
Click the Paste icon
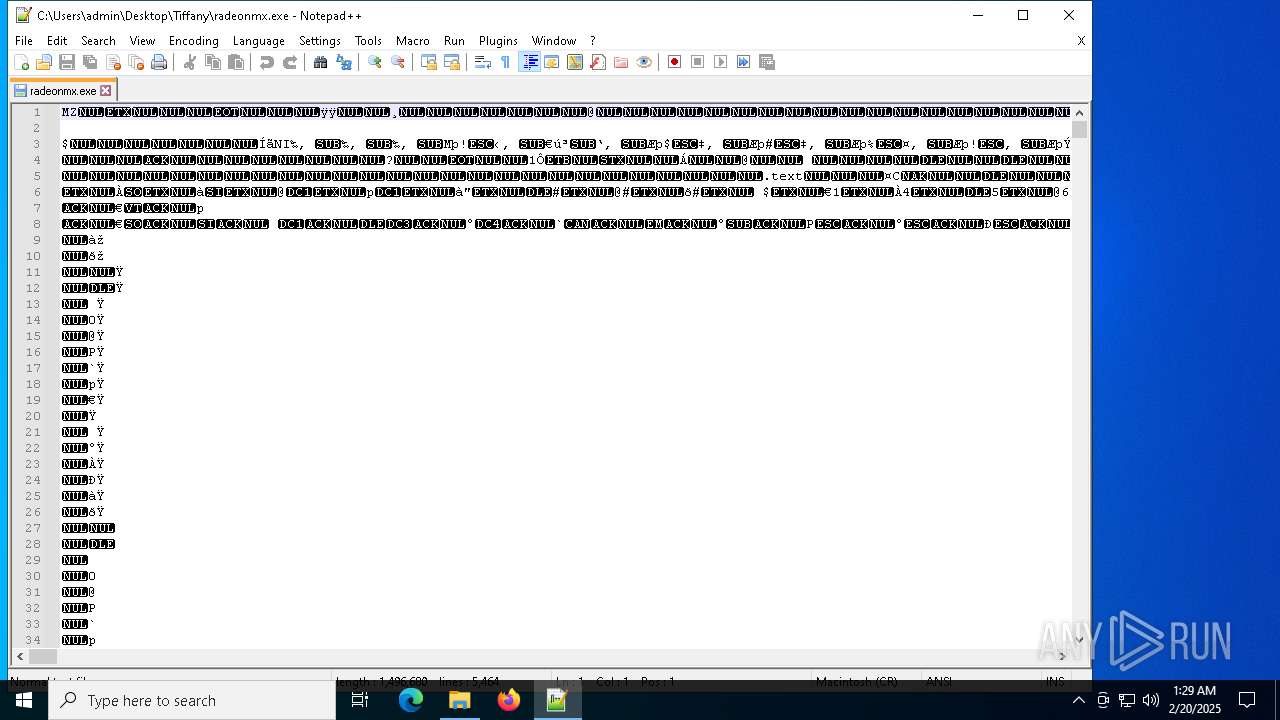(x=236, y=62)
